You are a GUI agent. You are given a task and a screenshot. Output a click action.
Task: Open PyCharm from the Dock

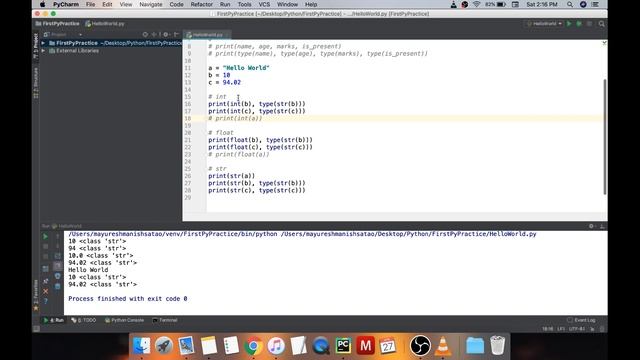(x=343, y=346)
